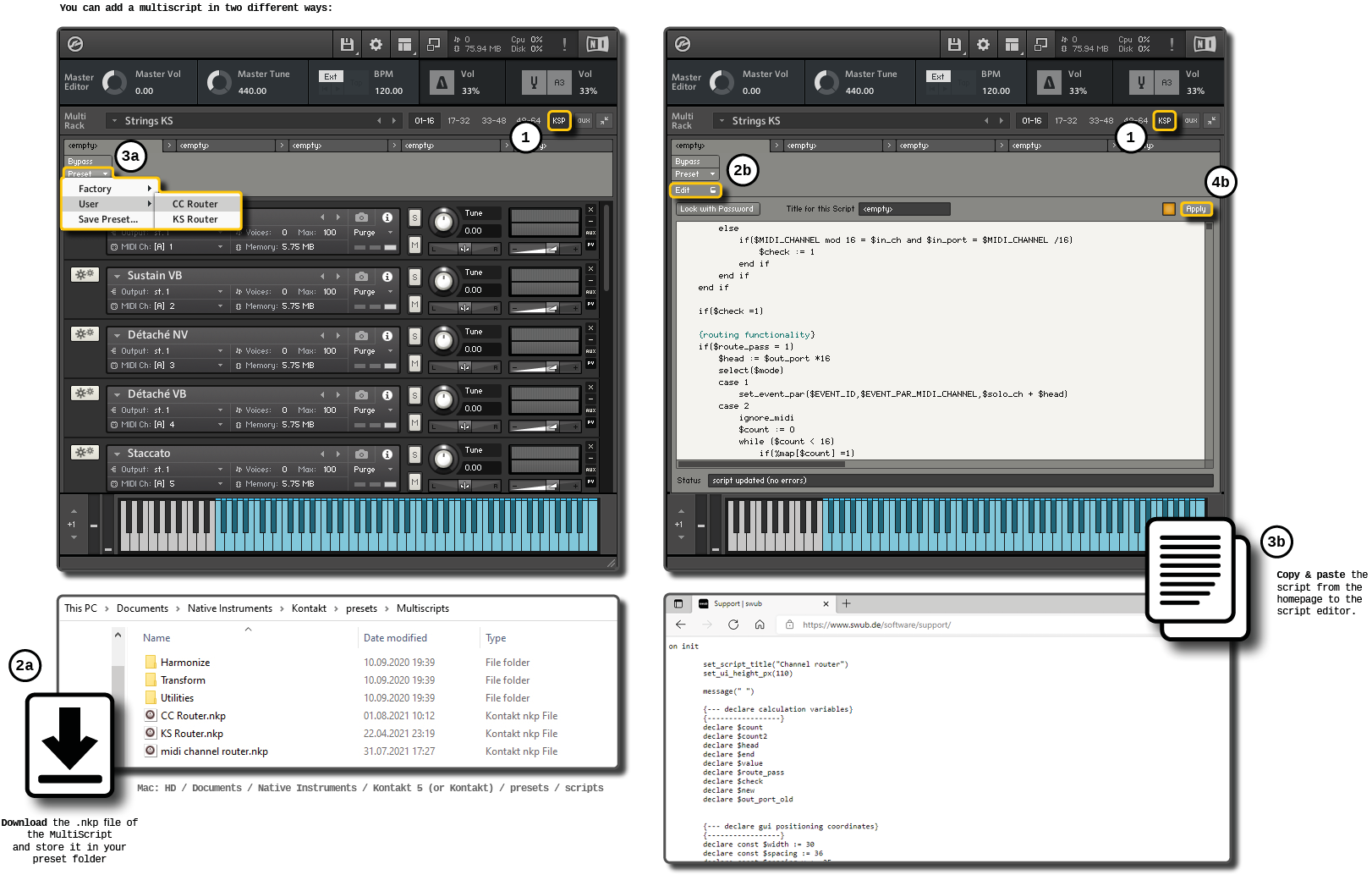Click the browser home icon
The width and height of the screenshot is (1372, 875).
(x=760, y=625)
